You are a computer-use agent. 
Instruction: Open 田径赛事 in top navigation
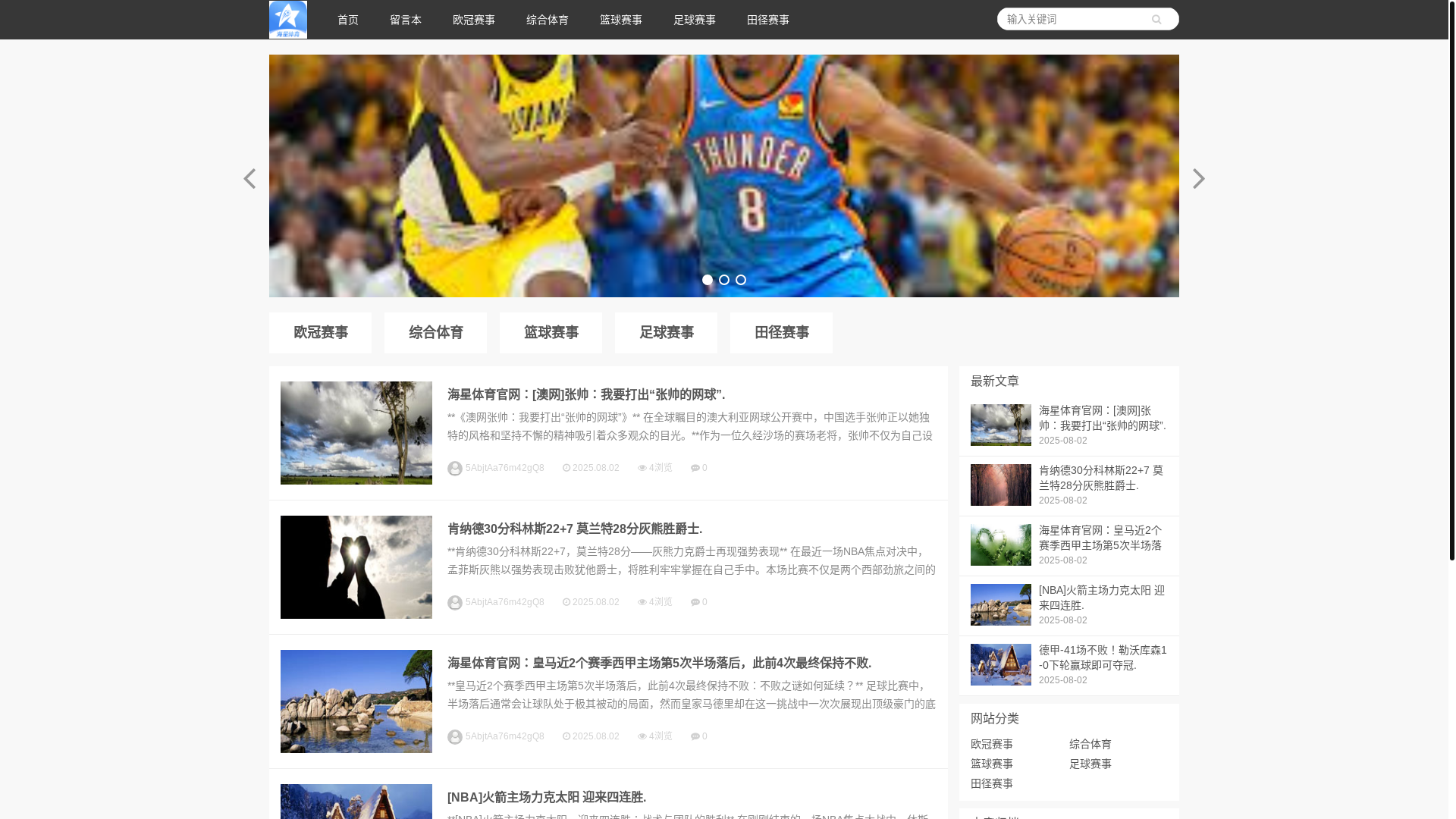point(768,20)
